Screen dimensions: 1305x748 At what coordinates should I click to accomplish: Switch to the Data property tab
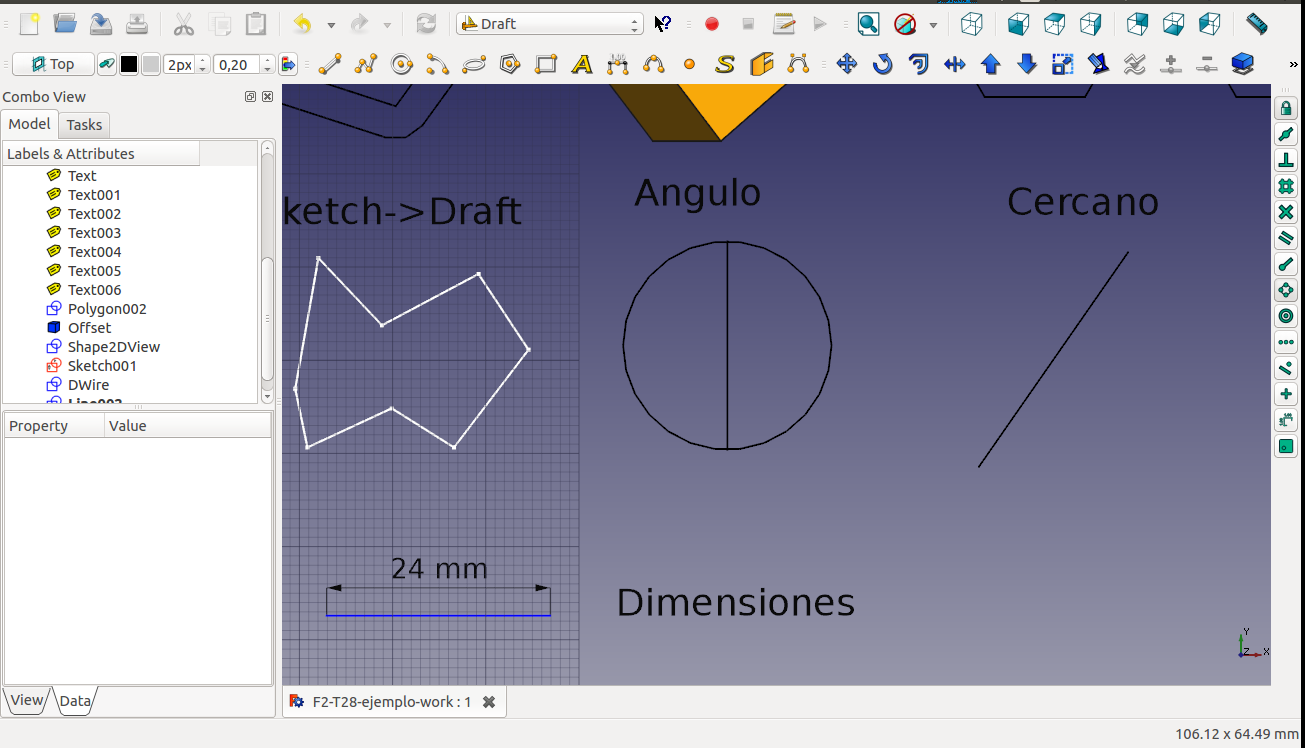[x=75, y=701]
